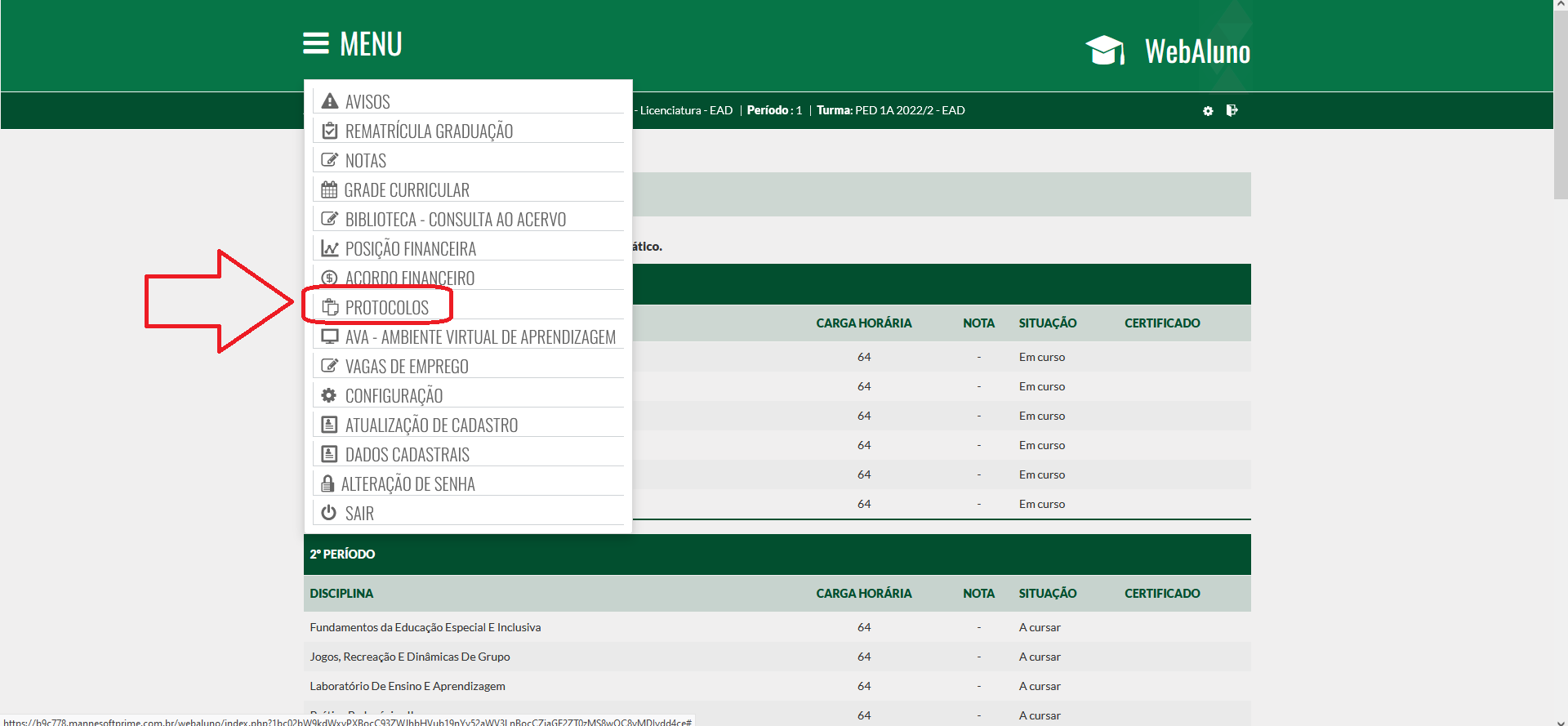This screenshot has height=726, width=1568.
Task: Click the WebAluno graduation cap logo
Action: point(1105,51)
